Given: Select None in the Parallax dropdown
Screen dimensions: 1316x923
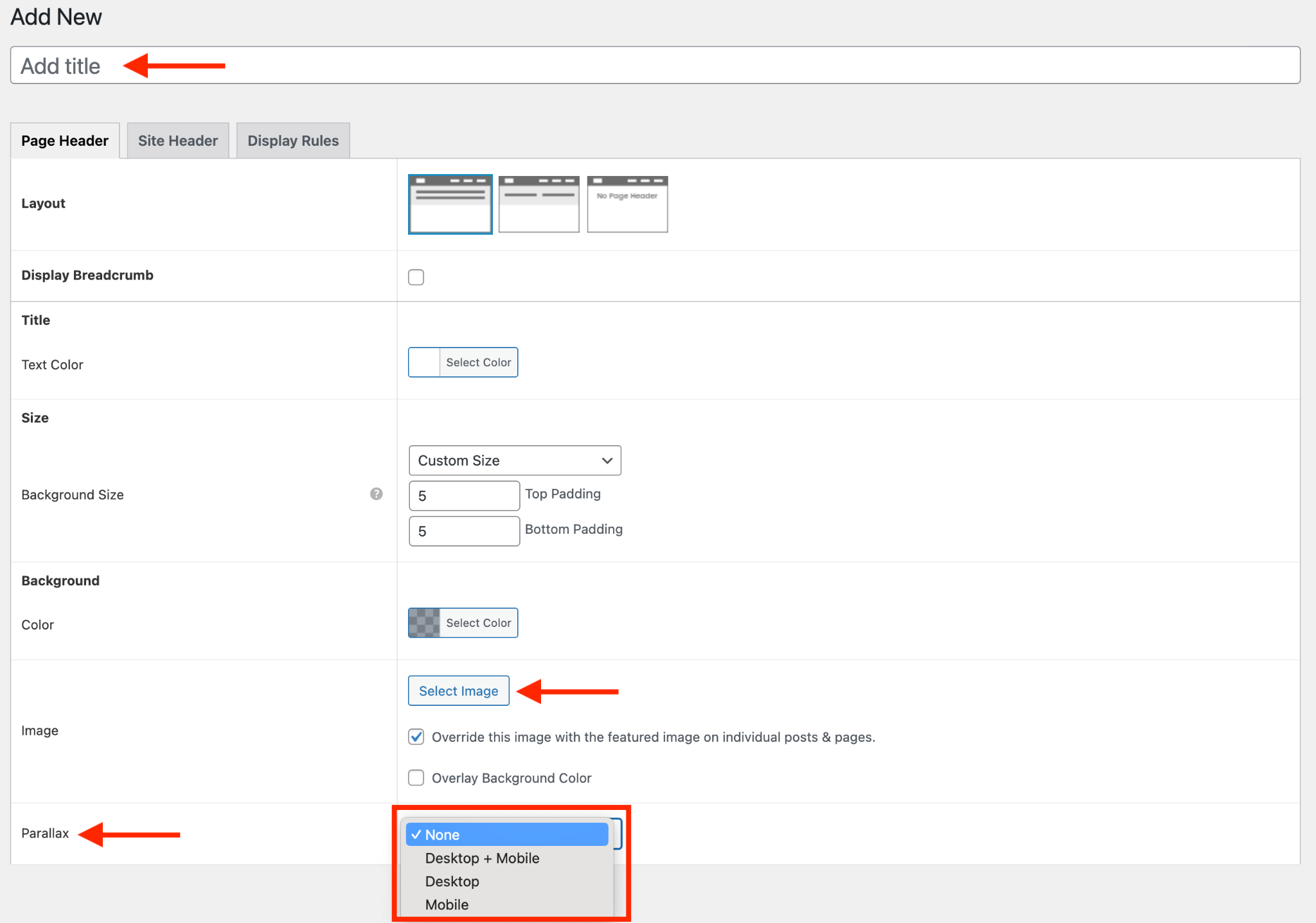Looking at the screenshot, I should [507, 834].
